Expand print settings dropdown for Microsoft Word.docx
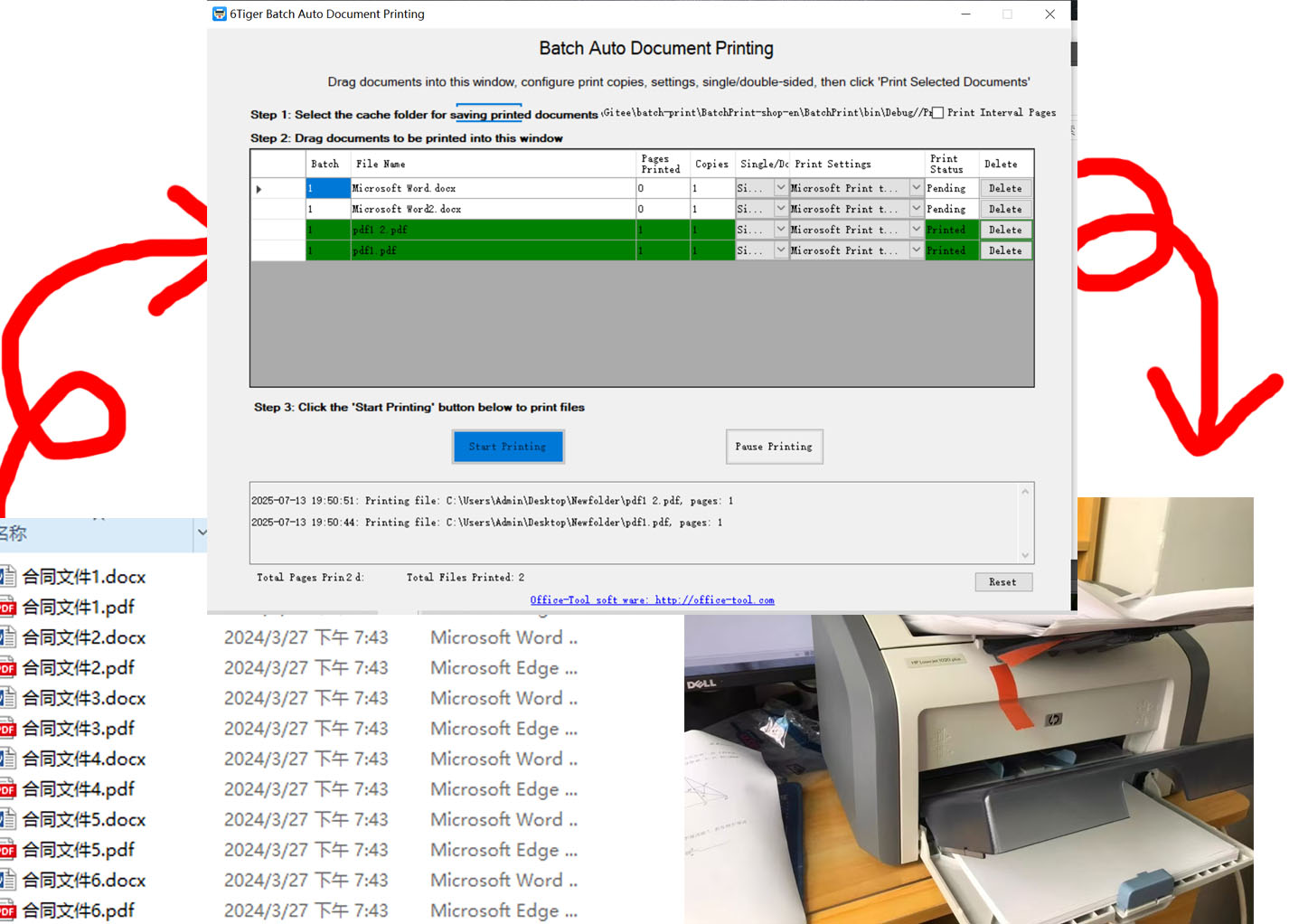This screenshot has width=1308, height=924. 917,188
